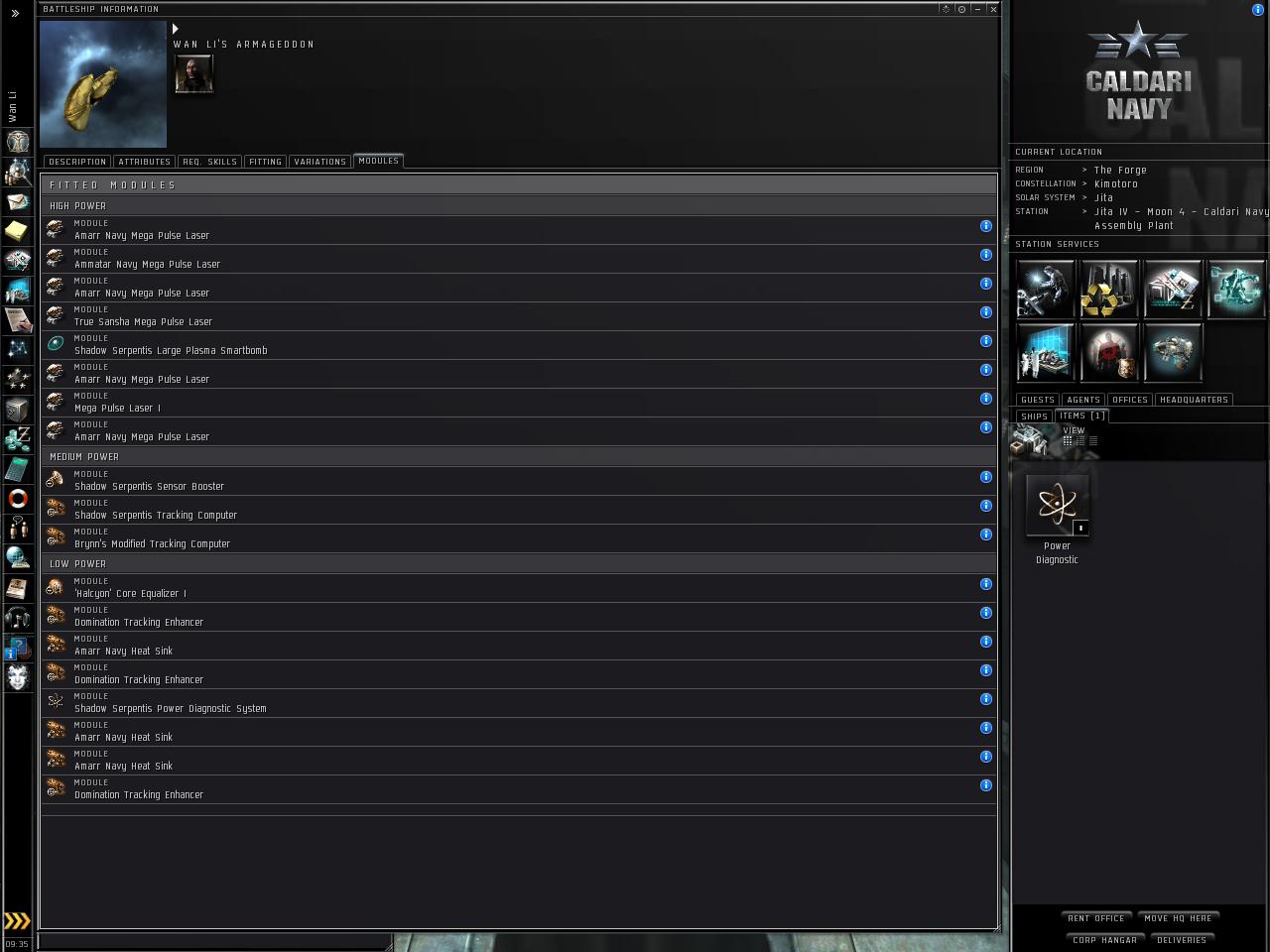
Task: Switch items hangar to list view
Action: point(1093,441)
